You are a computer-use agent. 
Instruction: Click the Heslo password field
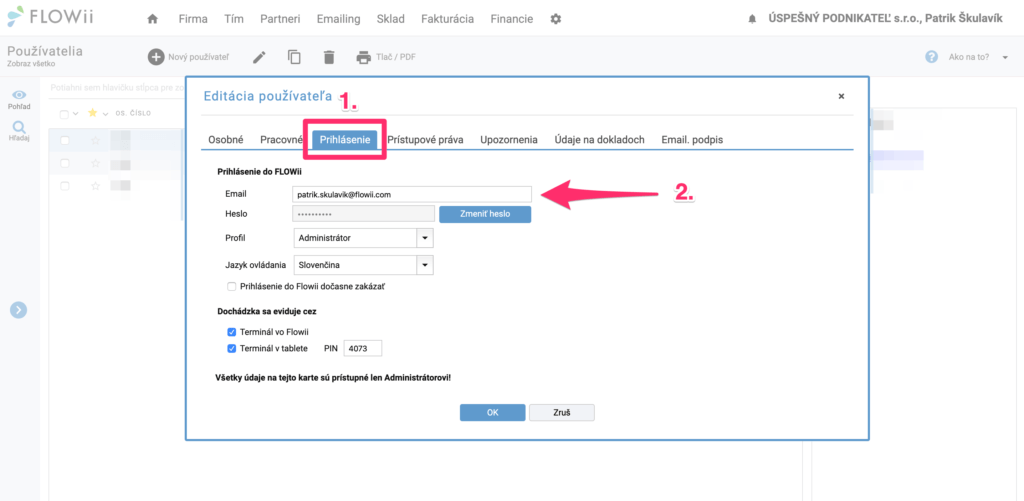pos(364,214)
